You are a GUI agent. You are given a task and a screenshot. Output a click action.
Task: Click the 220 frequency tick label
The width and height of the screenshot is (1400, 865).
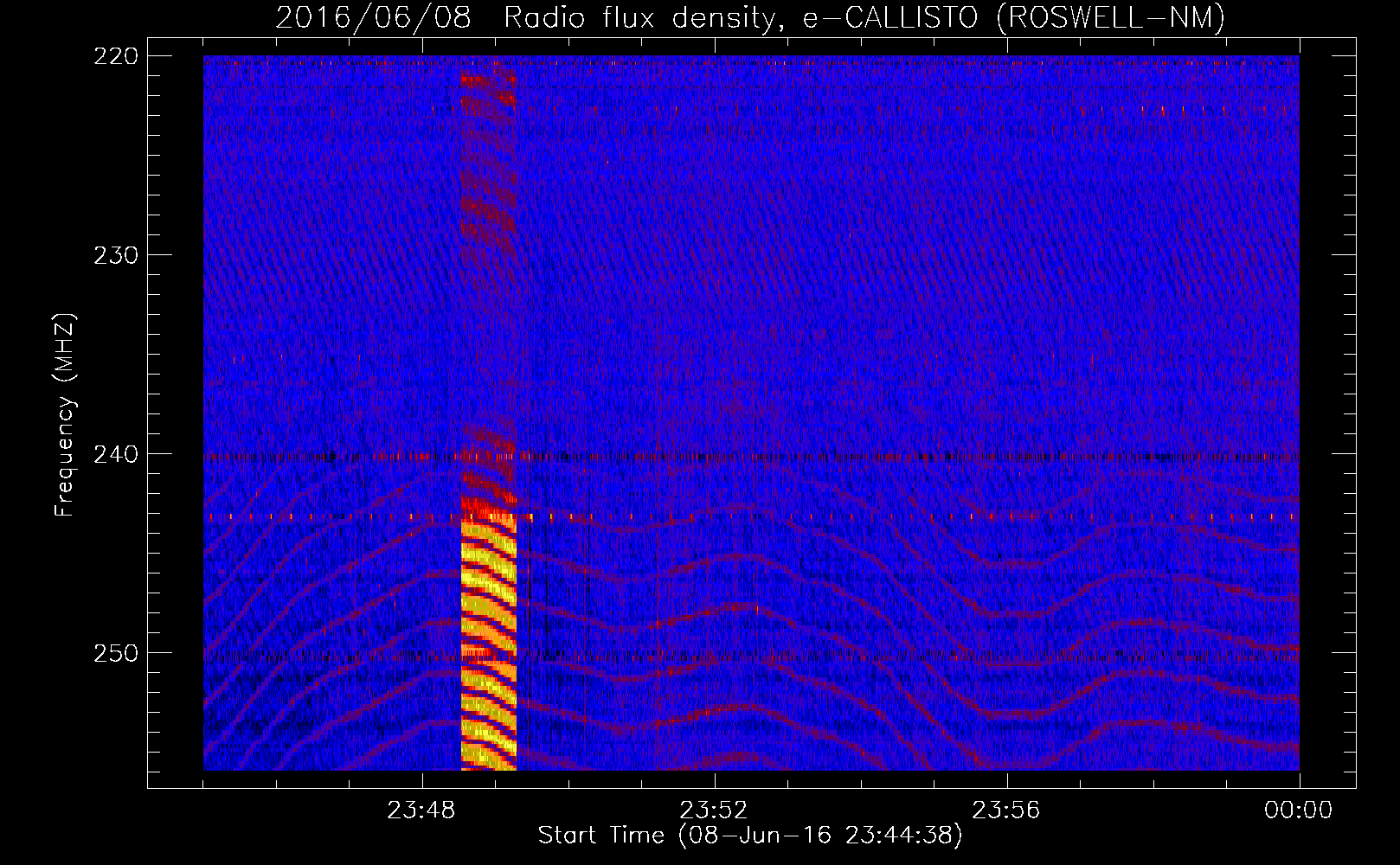[x=116, y=56]
